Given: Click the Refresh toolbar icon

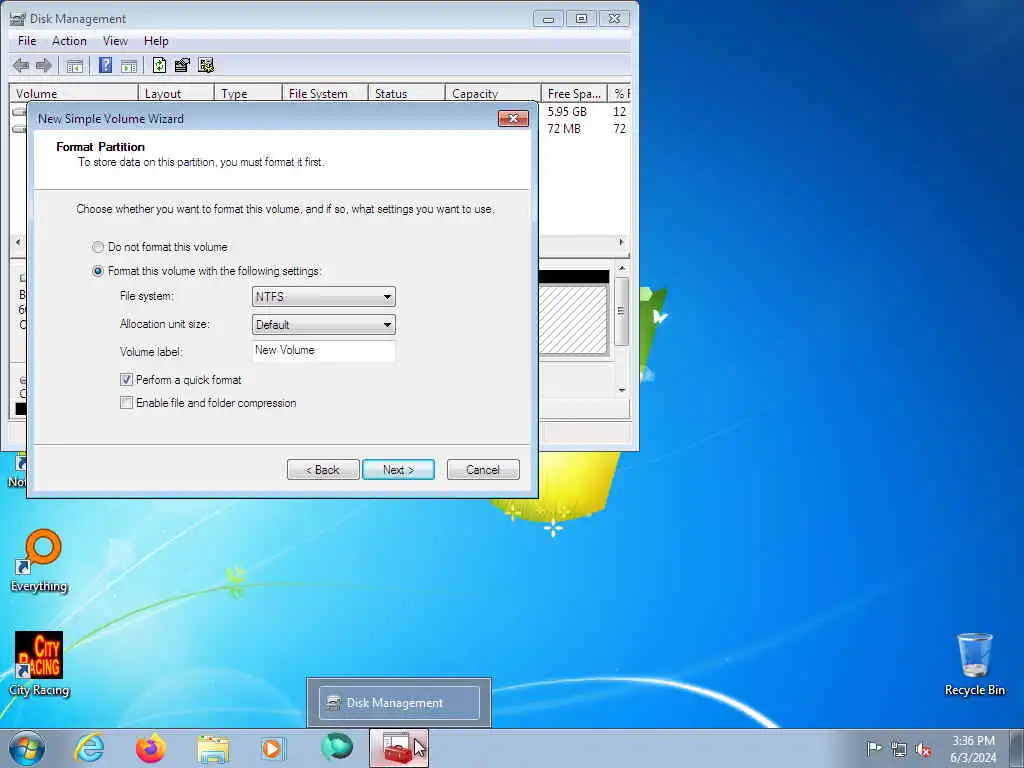Looking at the screenshot, I should coord(159,65).
